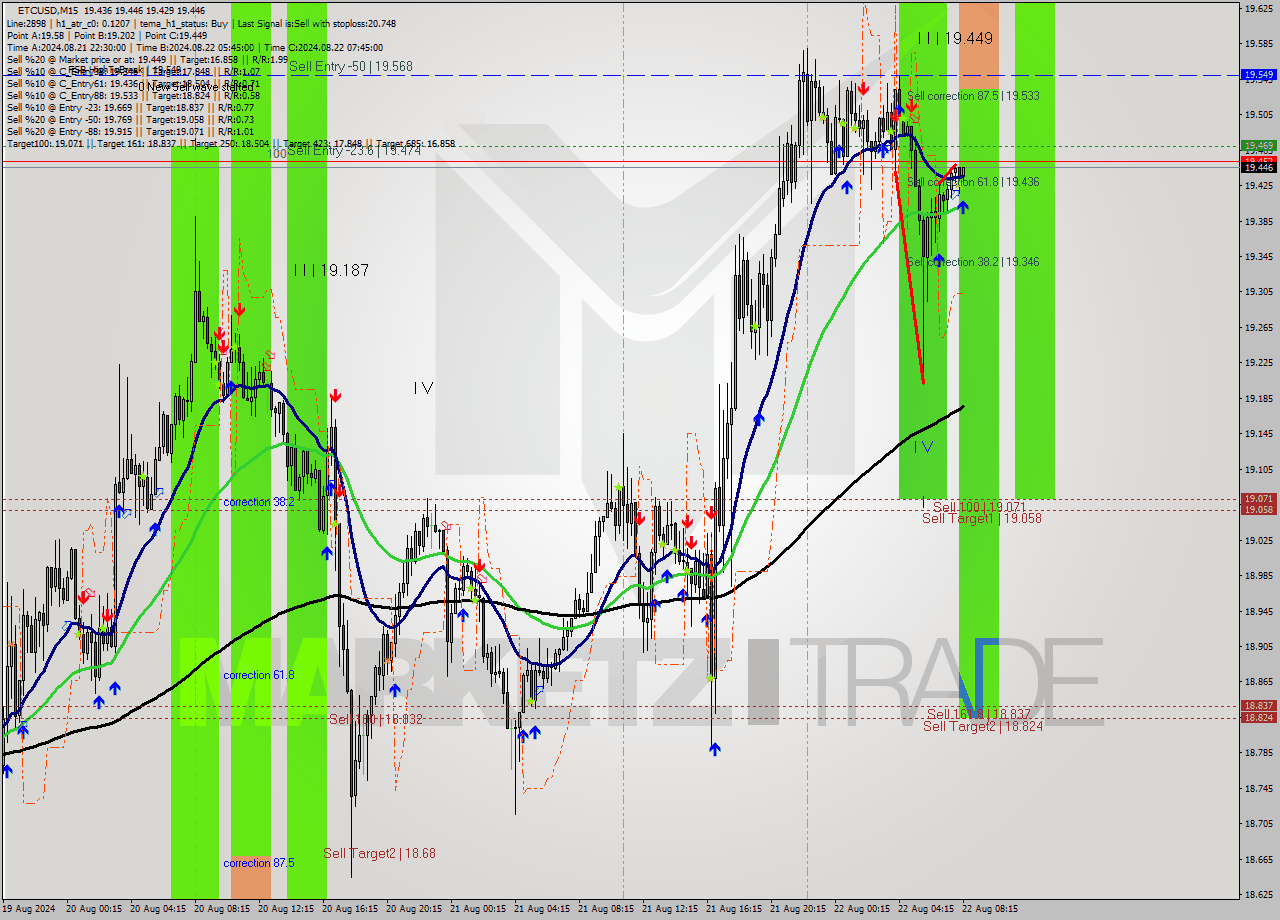Click the 'Sell Entry -50 | 19.568' label

pos(350,66)
